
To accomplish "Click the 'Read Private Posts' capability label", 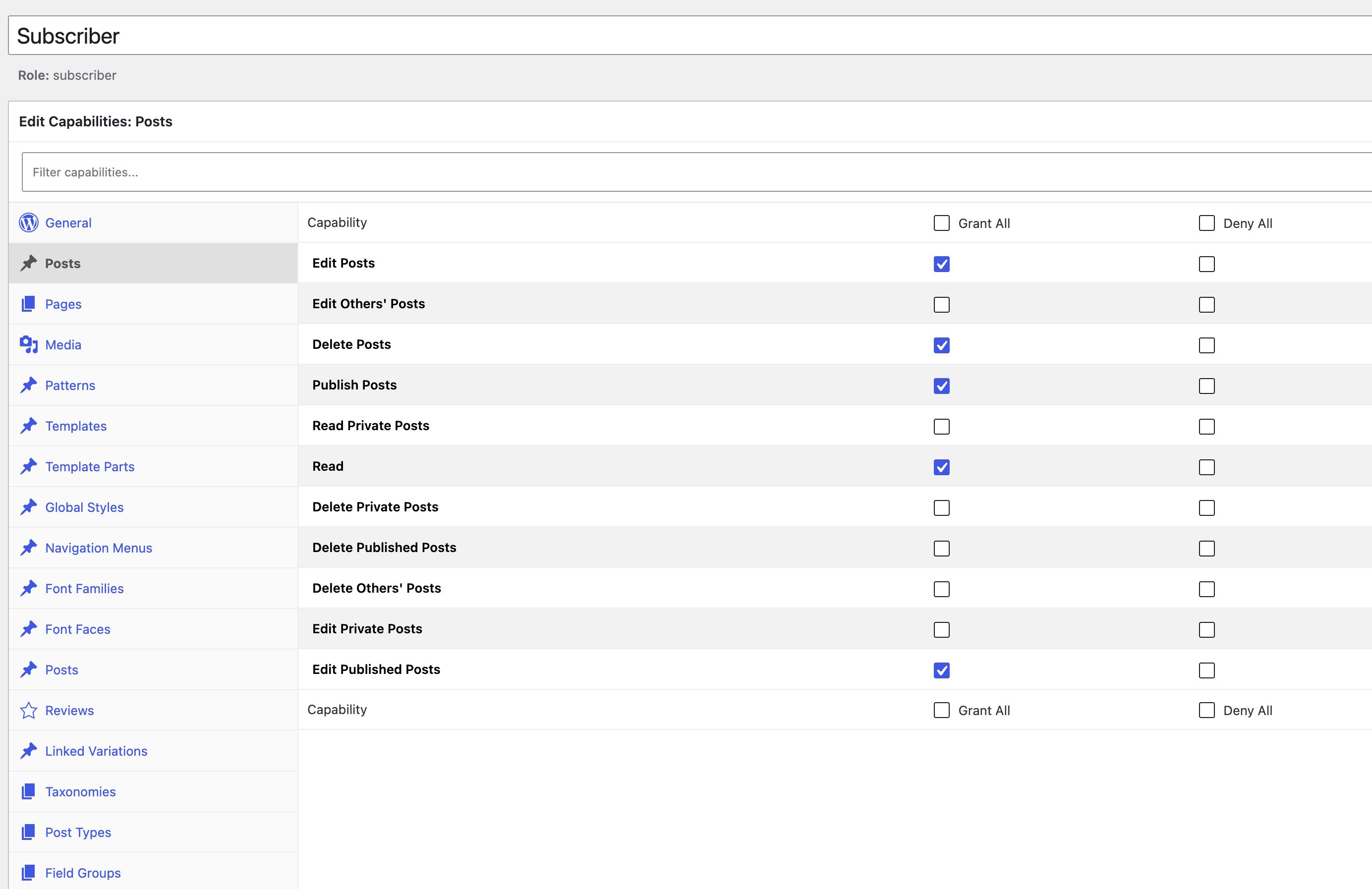I will (x=371, y=425).
